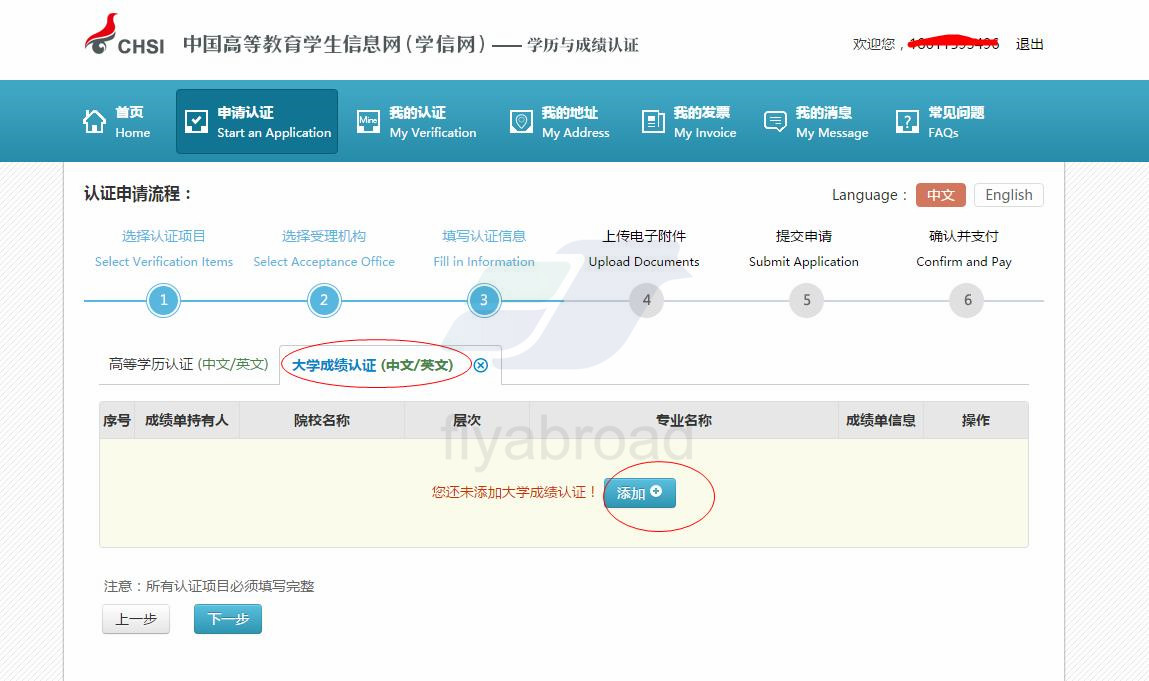Click the FAQs question mark icon

pos(907,122)
